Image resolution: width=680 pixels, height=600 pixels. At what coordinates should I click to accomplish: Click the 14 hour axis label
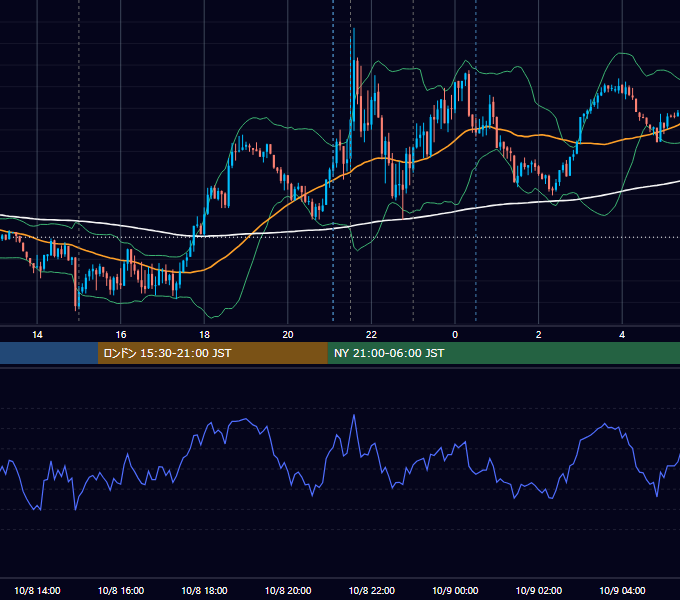coord(37,335)
